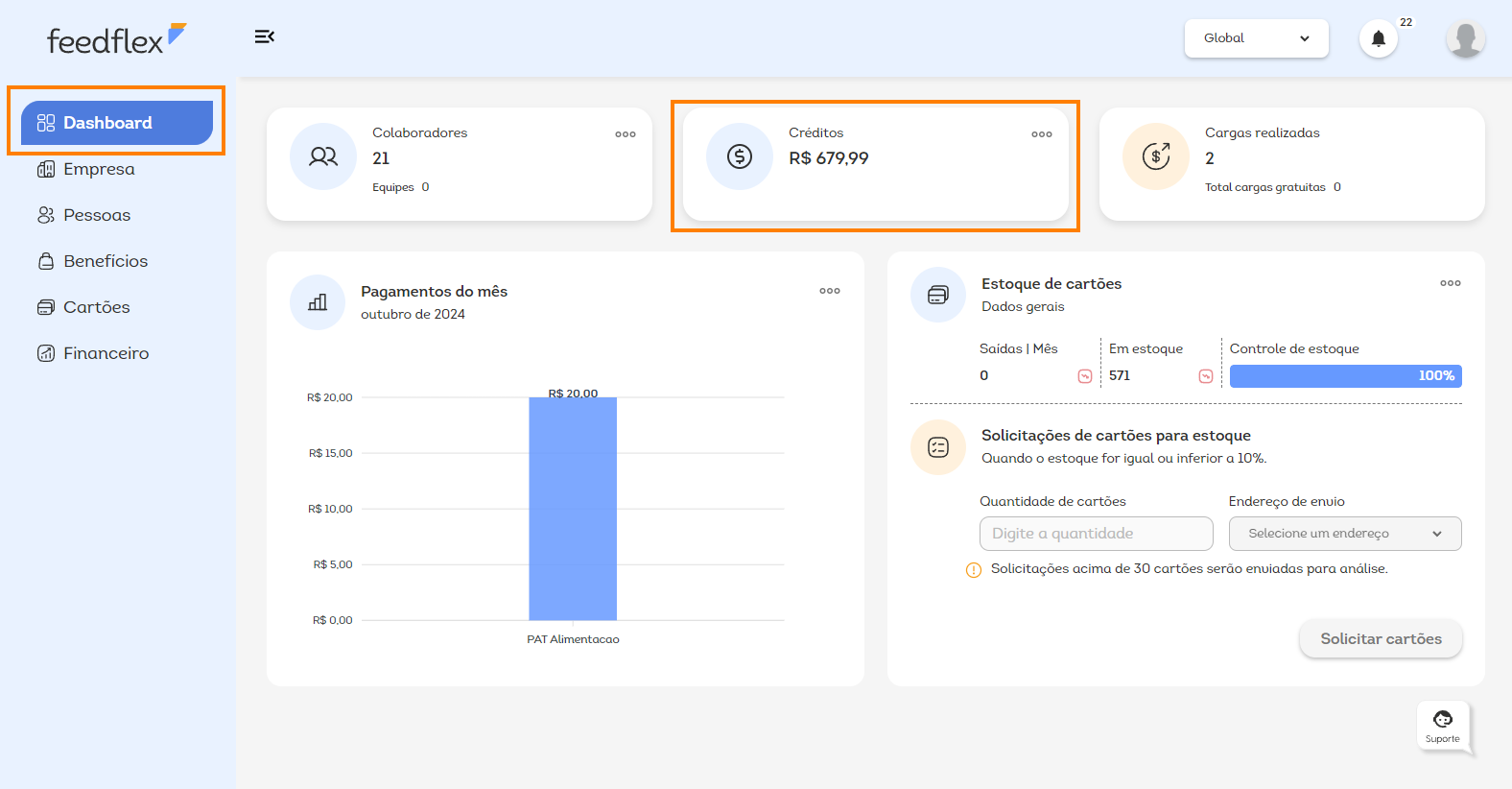1512x789 pixels.
Task: Collapse the sidebar with the hamburger icon
Action: [x=265, y=36]
